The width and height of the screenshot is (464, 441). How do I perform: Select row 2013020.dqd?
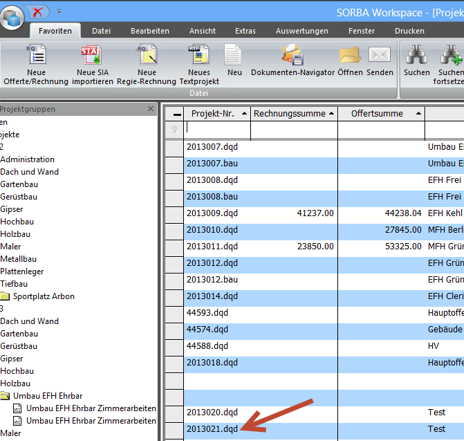click(212, 413)
